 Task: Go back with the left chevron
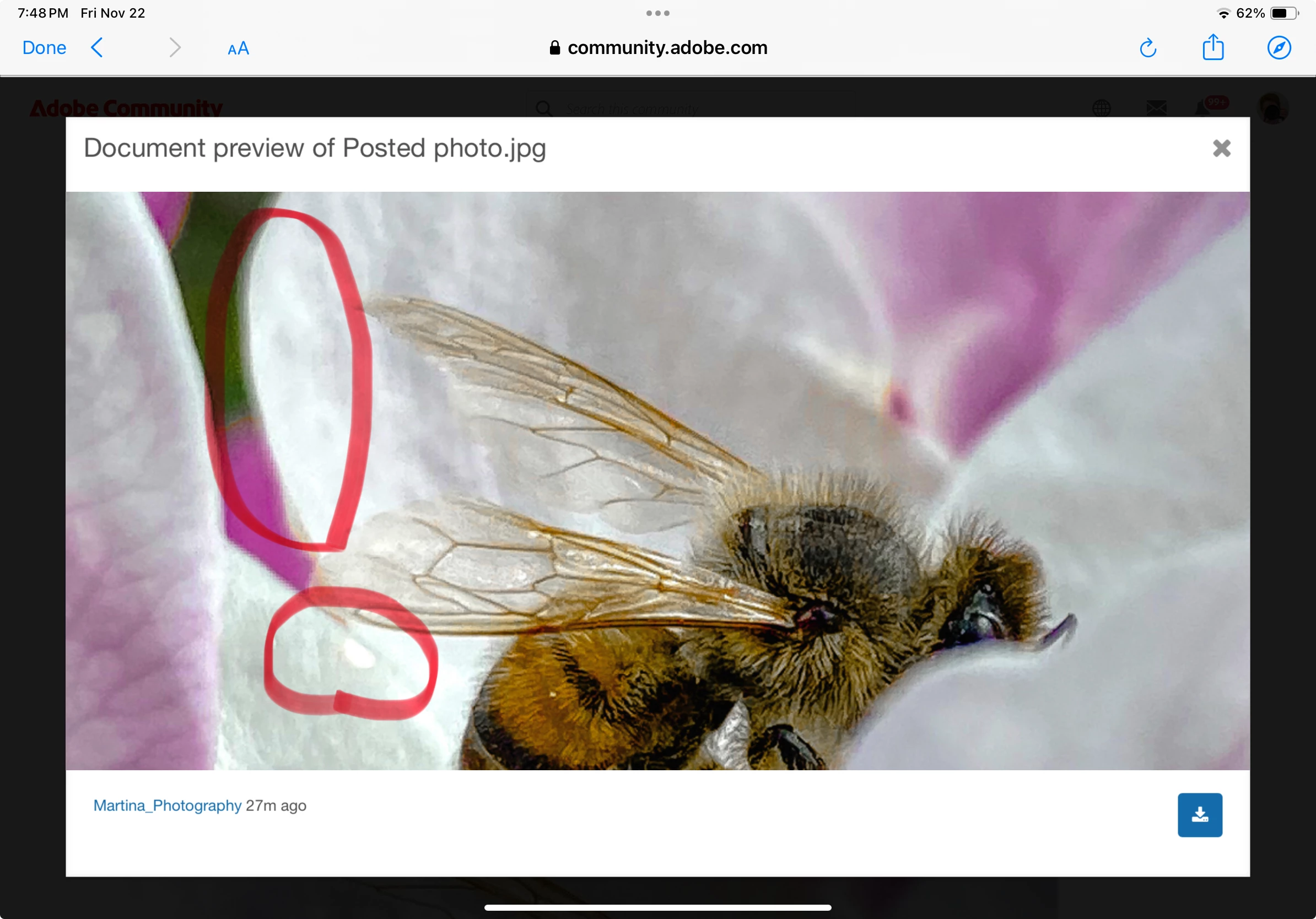[x=98, y=47]
